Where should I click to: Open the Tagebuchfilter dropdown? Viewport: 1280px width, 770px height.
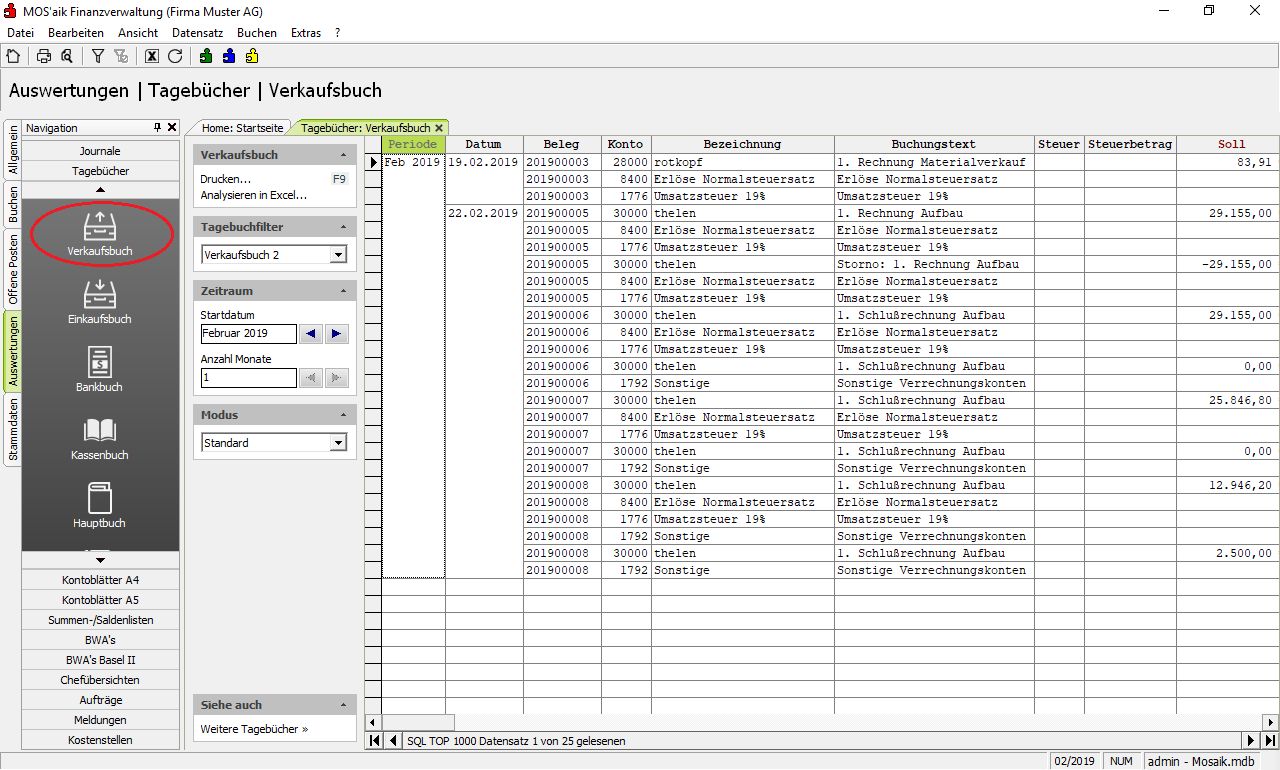[x=338, y=255]
